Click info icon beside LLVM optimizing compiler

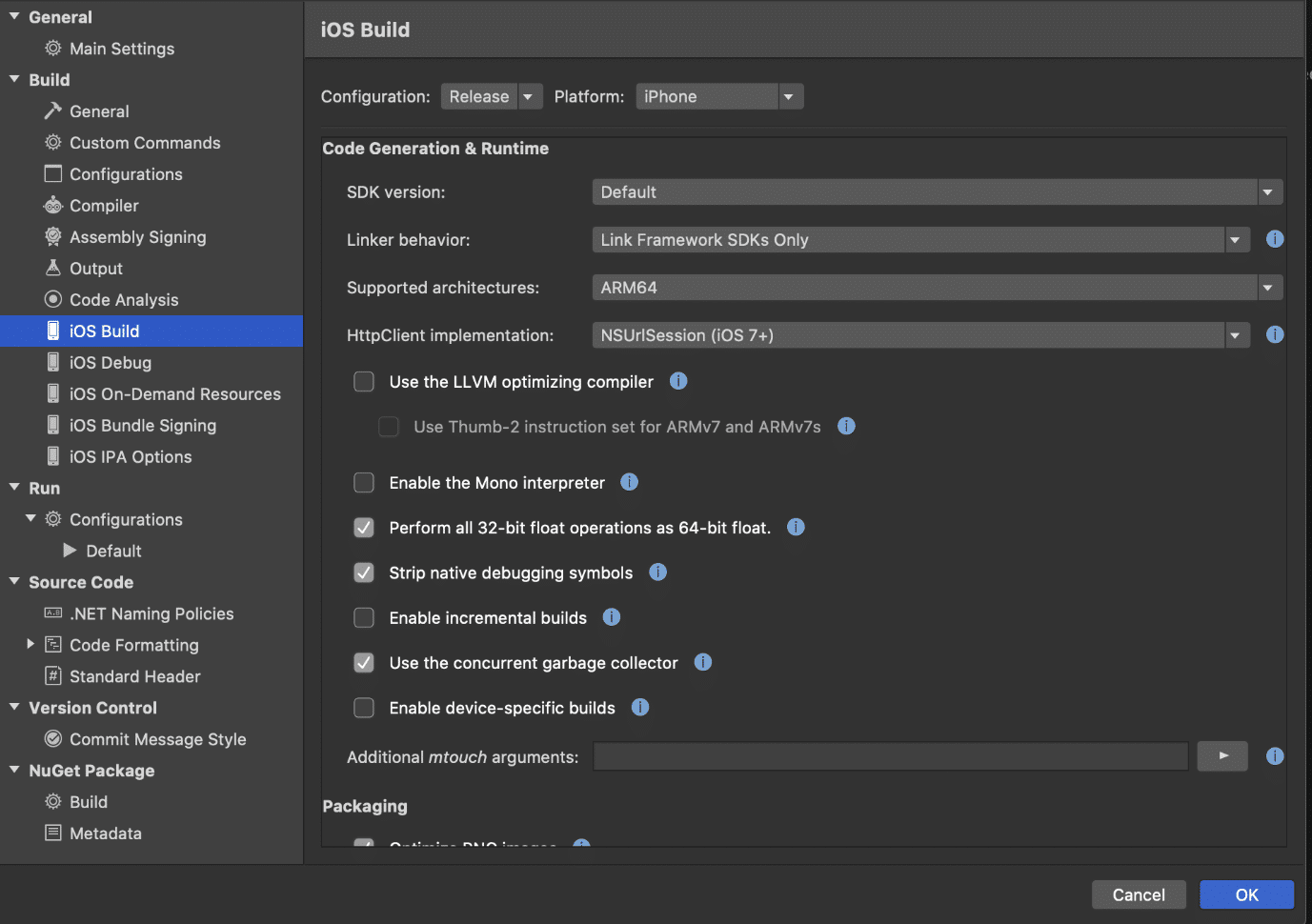click(x=678, y=381)
